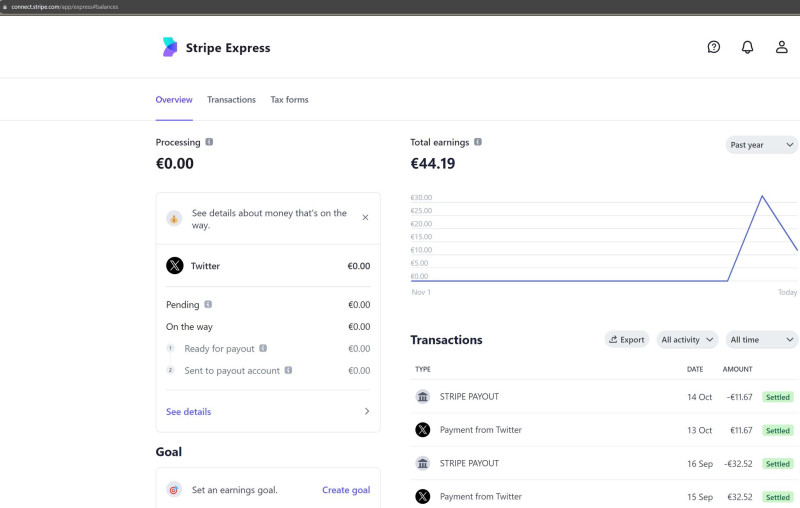800x508 pixels.
Task: Click the Stripe Express title text
Action: pyautogui.click(x=228, y=47)
